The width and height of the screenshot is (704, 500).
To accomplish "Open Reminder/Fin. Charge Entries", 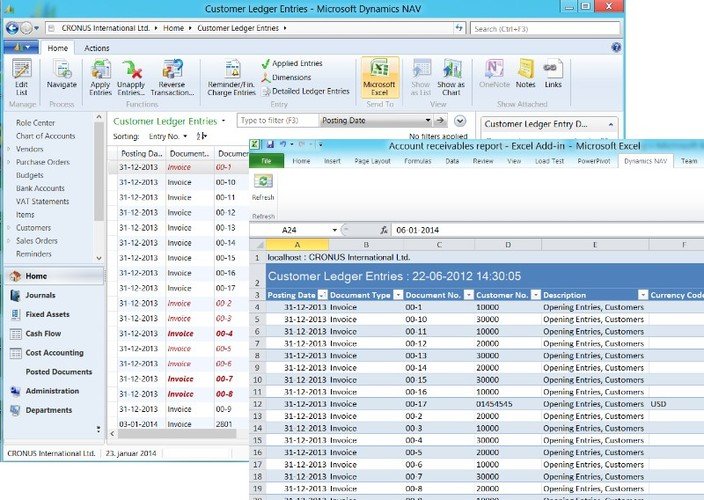I will (232, 77).
